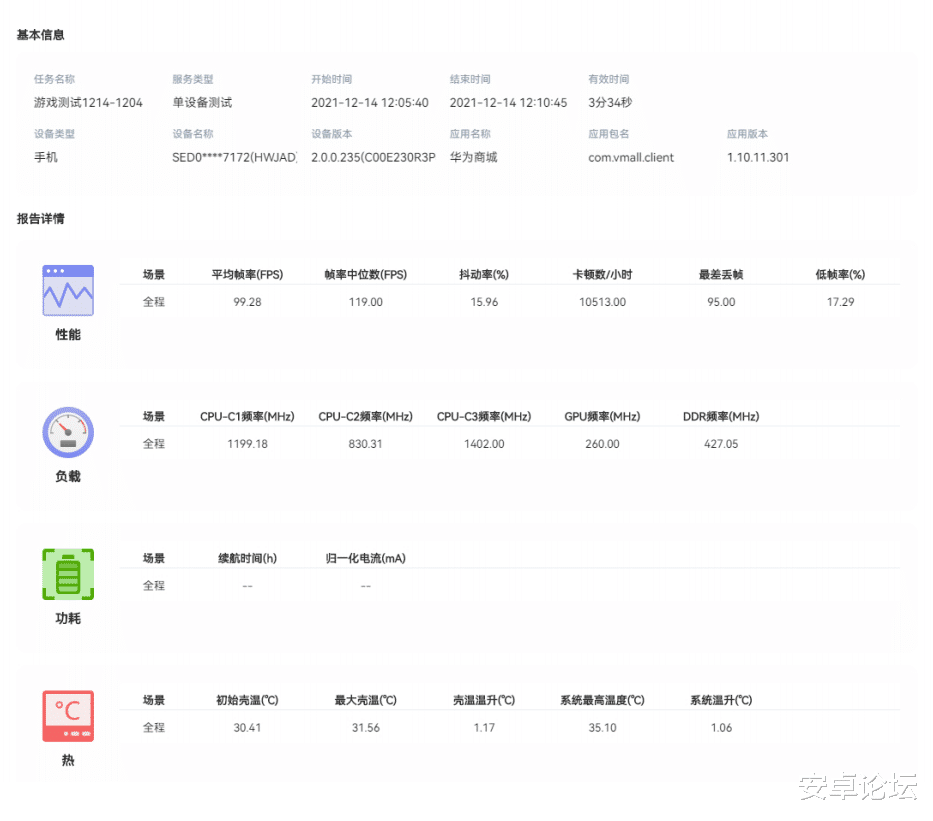Click the 功耗 battery icon
933x821 pixels.
(x=68, y=574)
